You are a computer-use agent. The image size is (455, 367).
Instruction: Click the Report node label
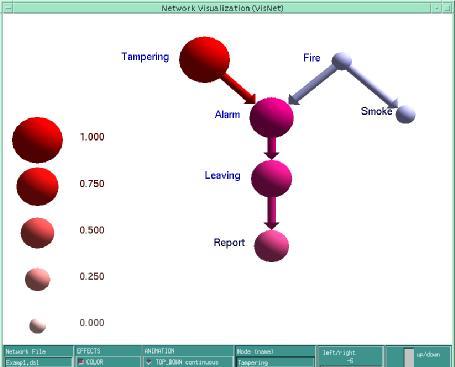[x=229, y=242]
